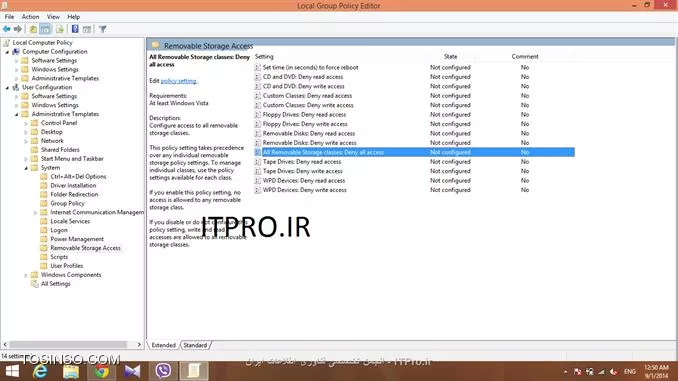Select Removable Storage Access in the tree
Screen dimensions: 678x381
(x=85, y=248)
